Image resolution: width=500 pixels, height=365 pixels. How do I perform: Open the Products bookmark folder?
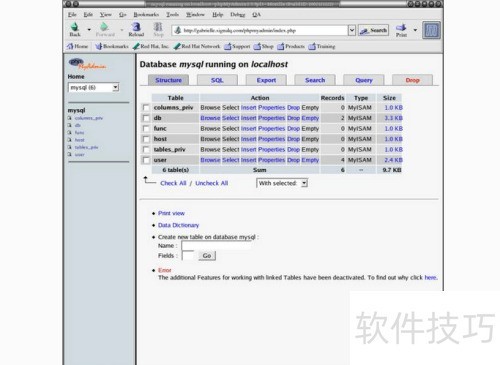click(x=291, y=46)
